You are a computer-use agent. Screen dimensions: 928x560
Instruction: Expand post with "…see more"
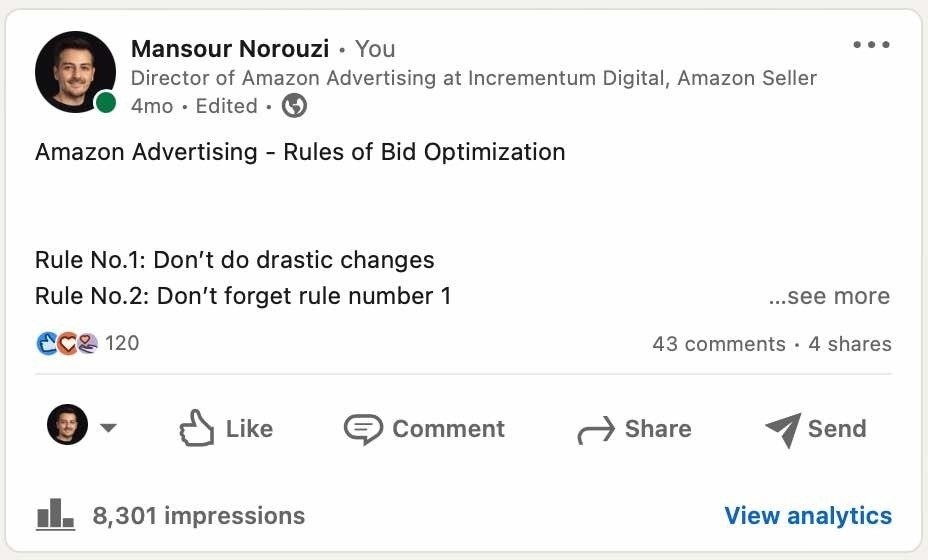(x=829, y=296)
